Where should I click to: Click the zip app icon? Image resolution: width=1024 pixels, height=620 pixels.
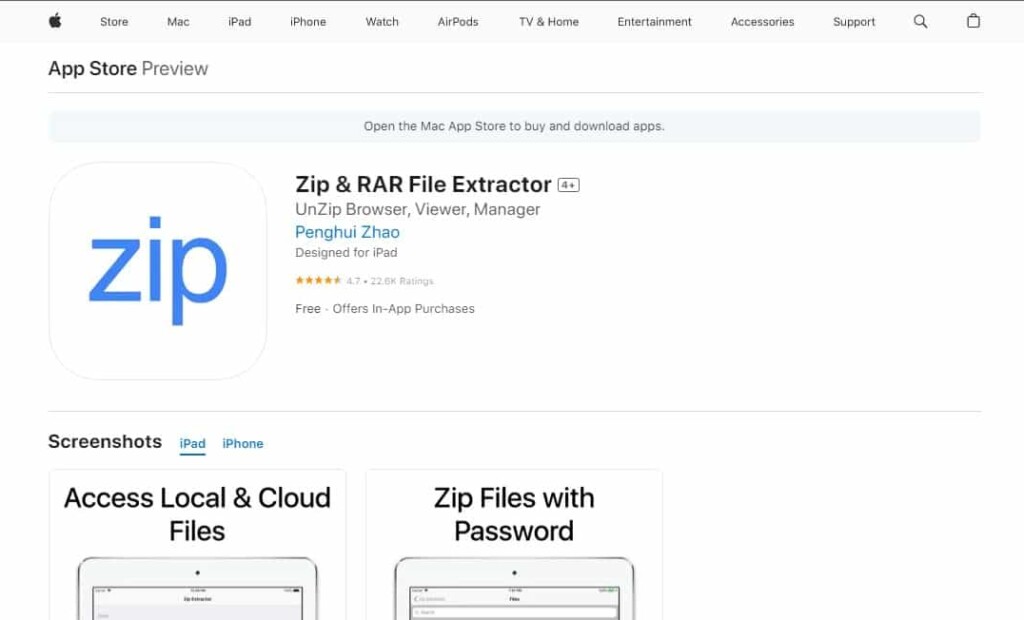coord(157,270)
